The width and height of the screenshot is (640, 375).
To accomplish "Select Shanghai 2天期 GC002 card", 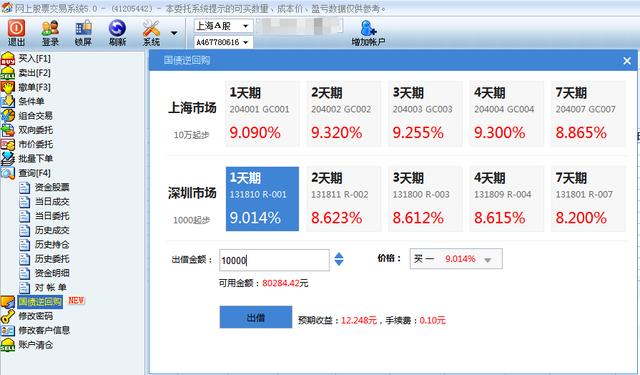I will click(344, 113).
